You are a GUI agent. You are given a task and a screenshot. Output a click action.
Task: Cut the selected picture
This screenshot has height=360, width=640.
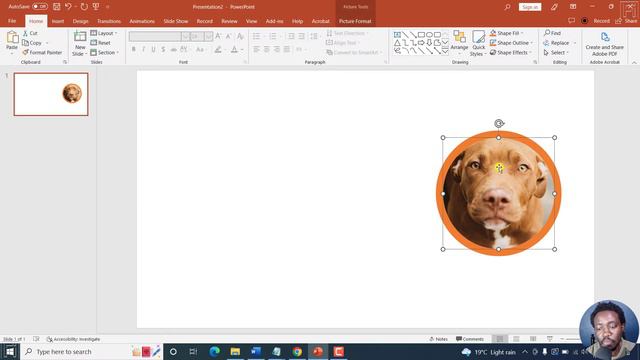tap(30, 33)
